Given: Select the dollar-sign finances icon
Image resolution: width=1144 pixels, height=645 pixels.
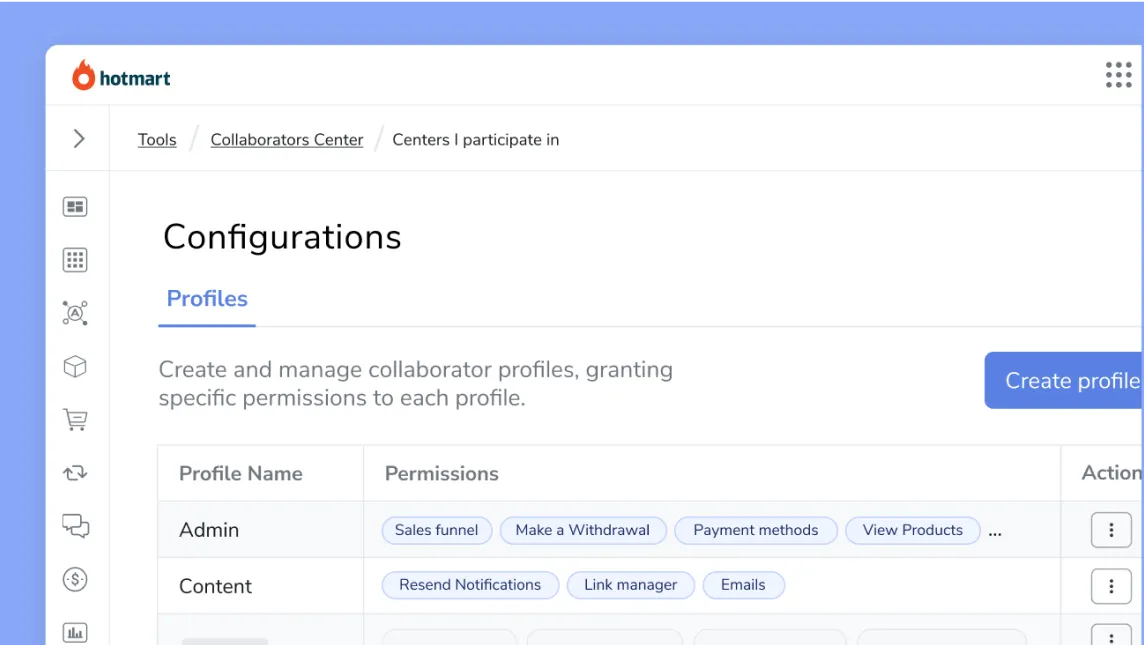Looking at the screenshot, I should (75, 580).
